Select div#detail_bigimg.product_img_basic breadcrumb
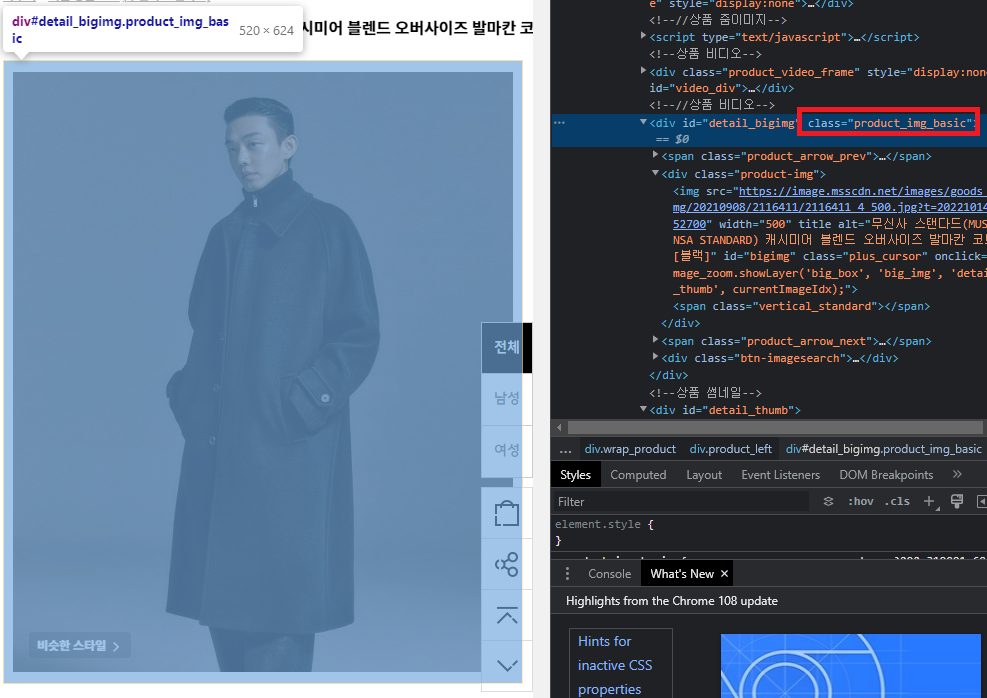The height and width of the screenshot is (698, 987). click(x=884, y=449)
